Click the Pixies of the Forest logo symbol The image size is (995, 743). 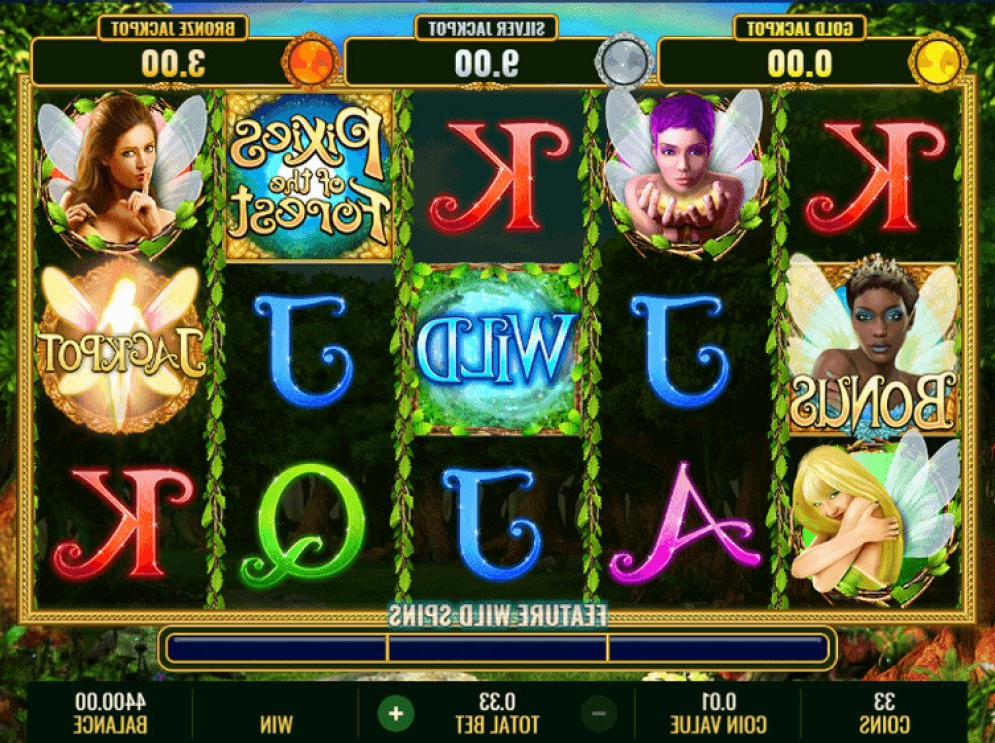pyautogui.click(x=309, y=176)
